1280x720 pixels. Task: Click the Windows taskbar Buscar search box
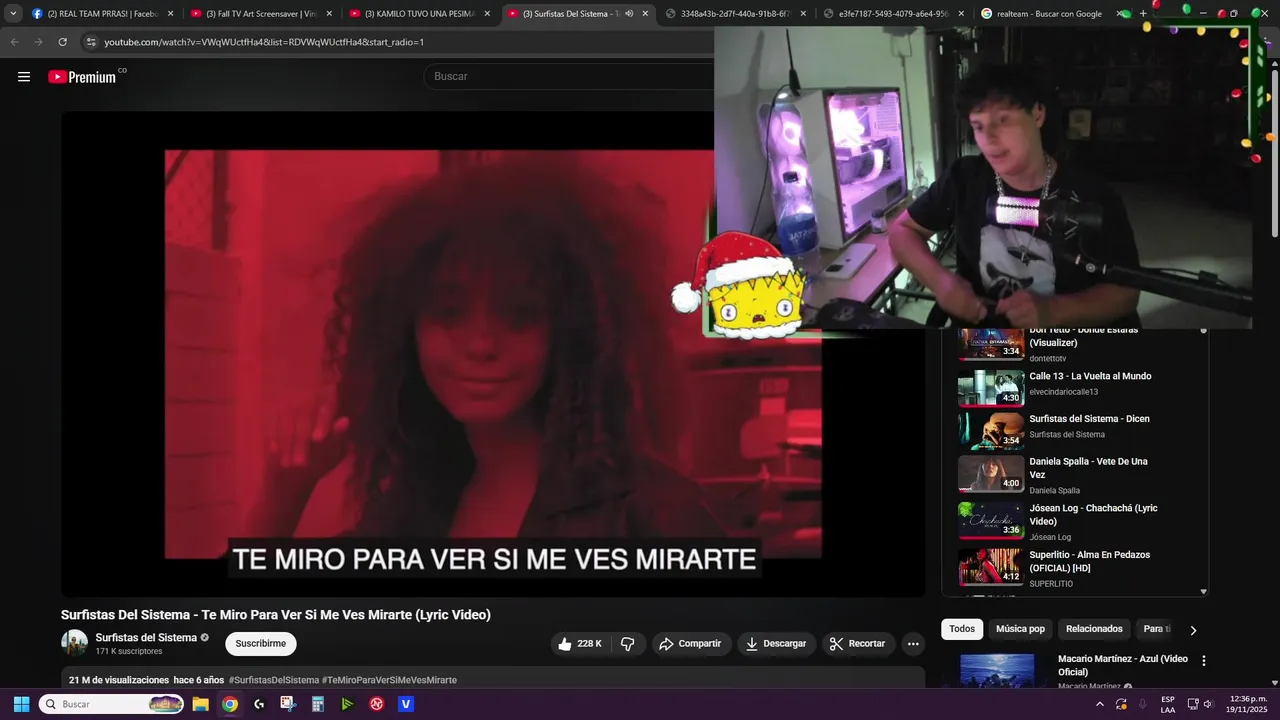[112, 704]
